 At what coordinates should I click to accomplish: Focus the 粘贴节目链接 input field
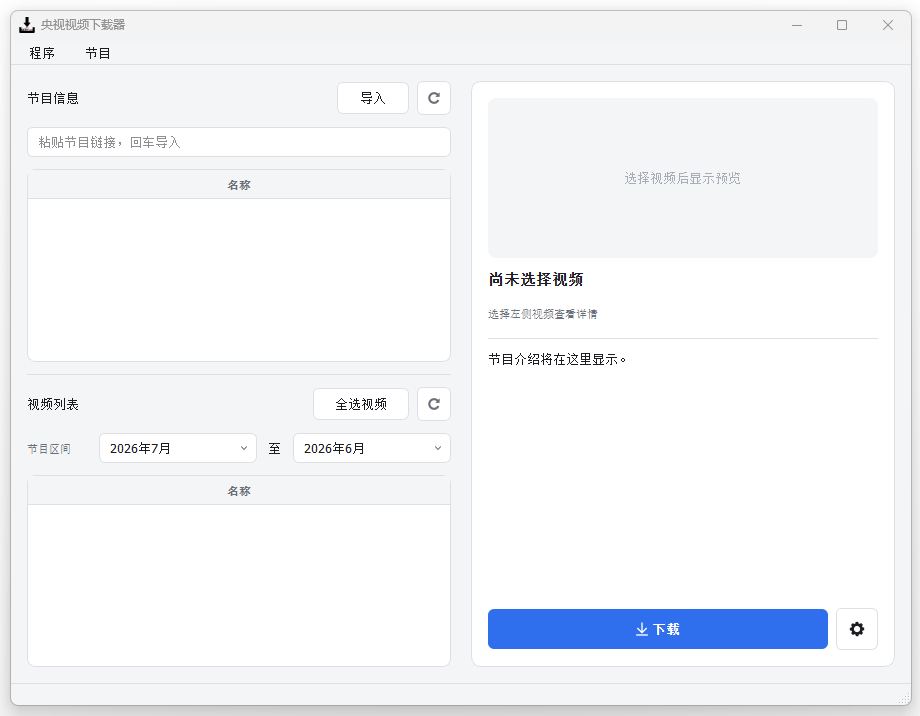coord(239,142)
